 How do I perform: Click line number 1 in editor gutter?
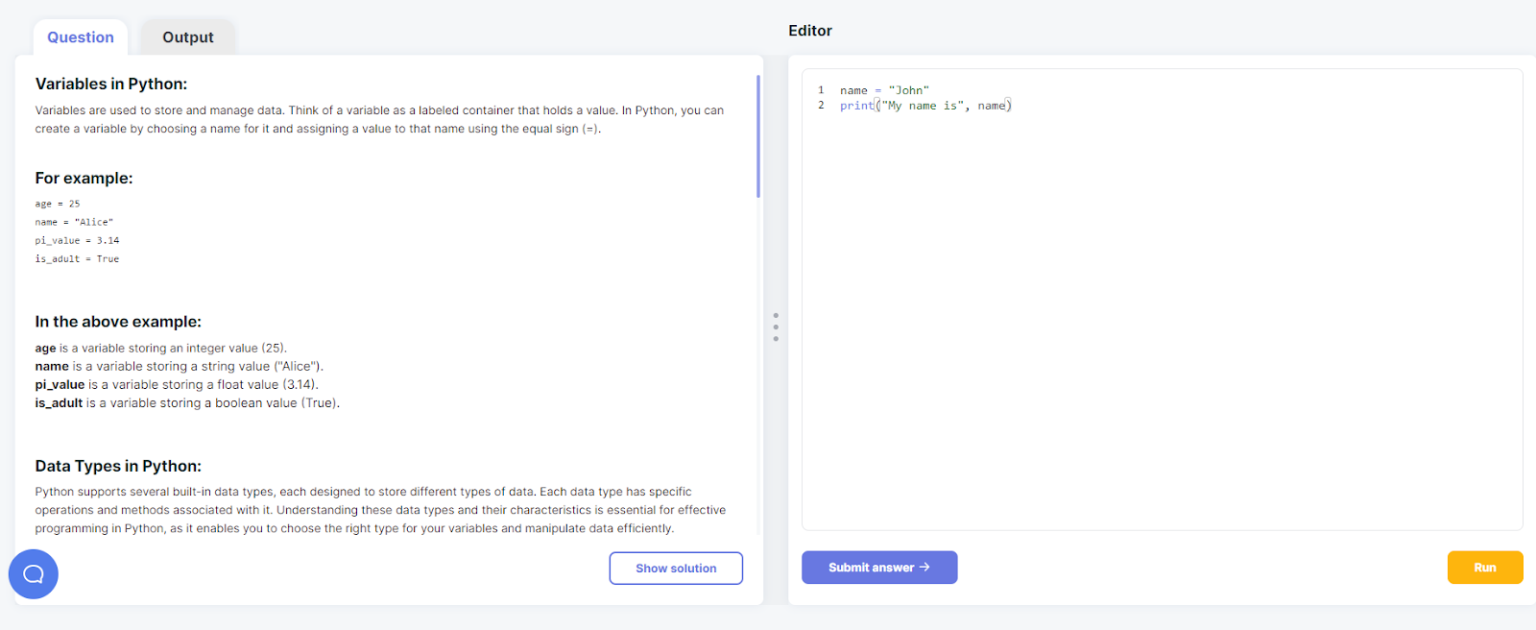pos(821,90)
